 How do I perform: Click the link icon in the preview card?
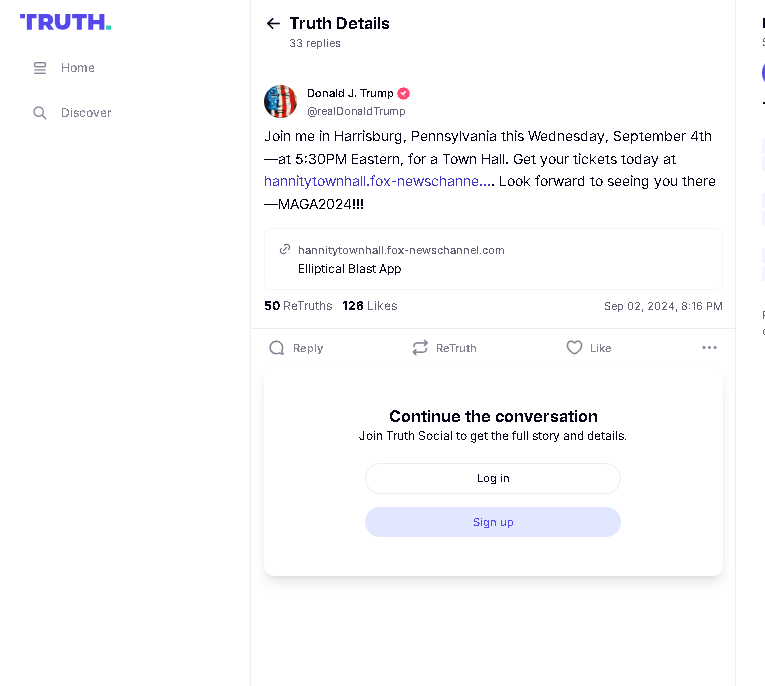(285, 249)
